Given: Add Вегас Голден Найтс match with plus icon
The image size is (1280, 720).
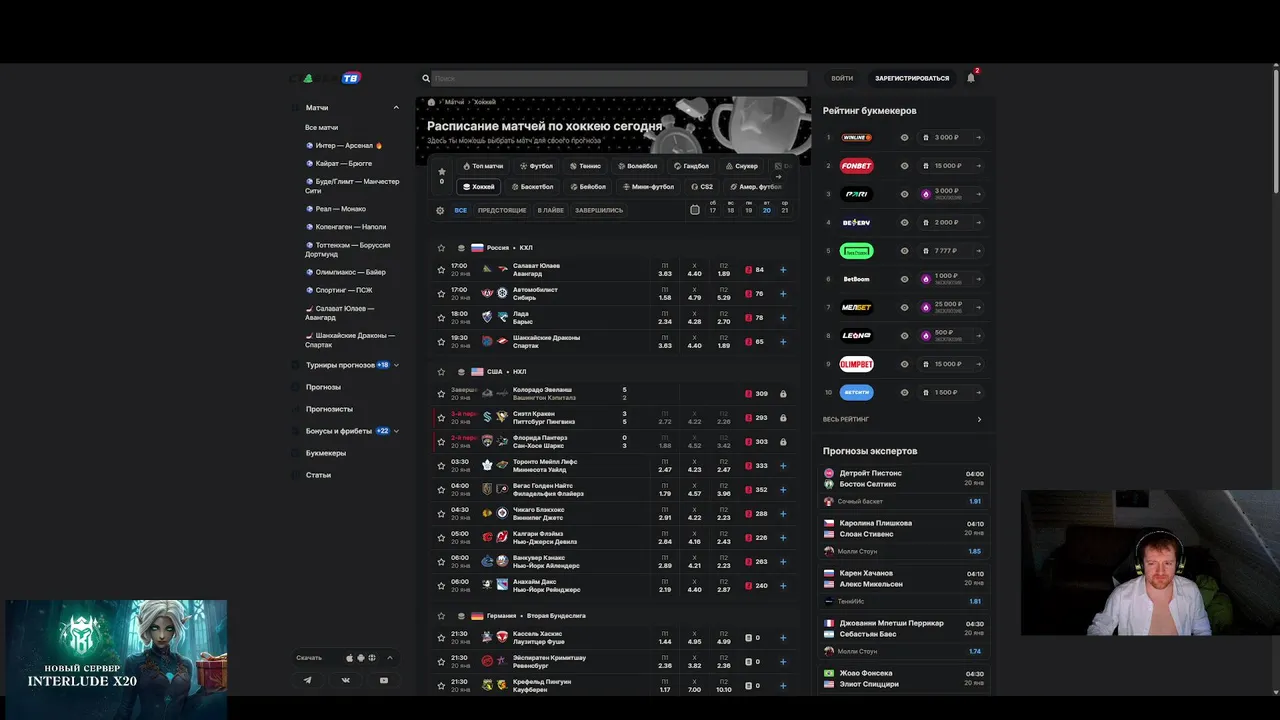Looking at the screenshot, I should click(783, 490).
